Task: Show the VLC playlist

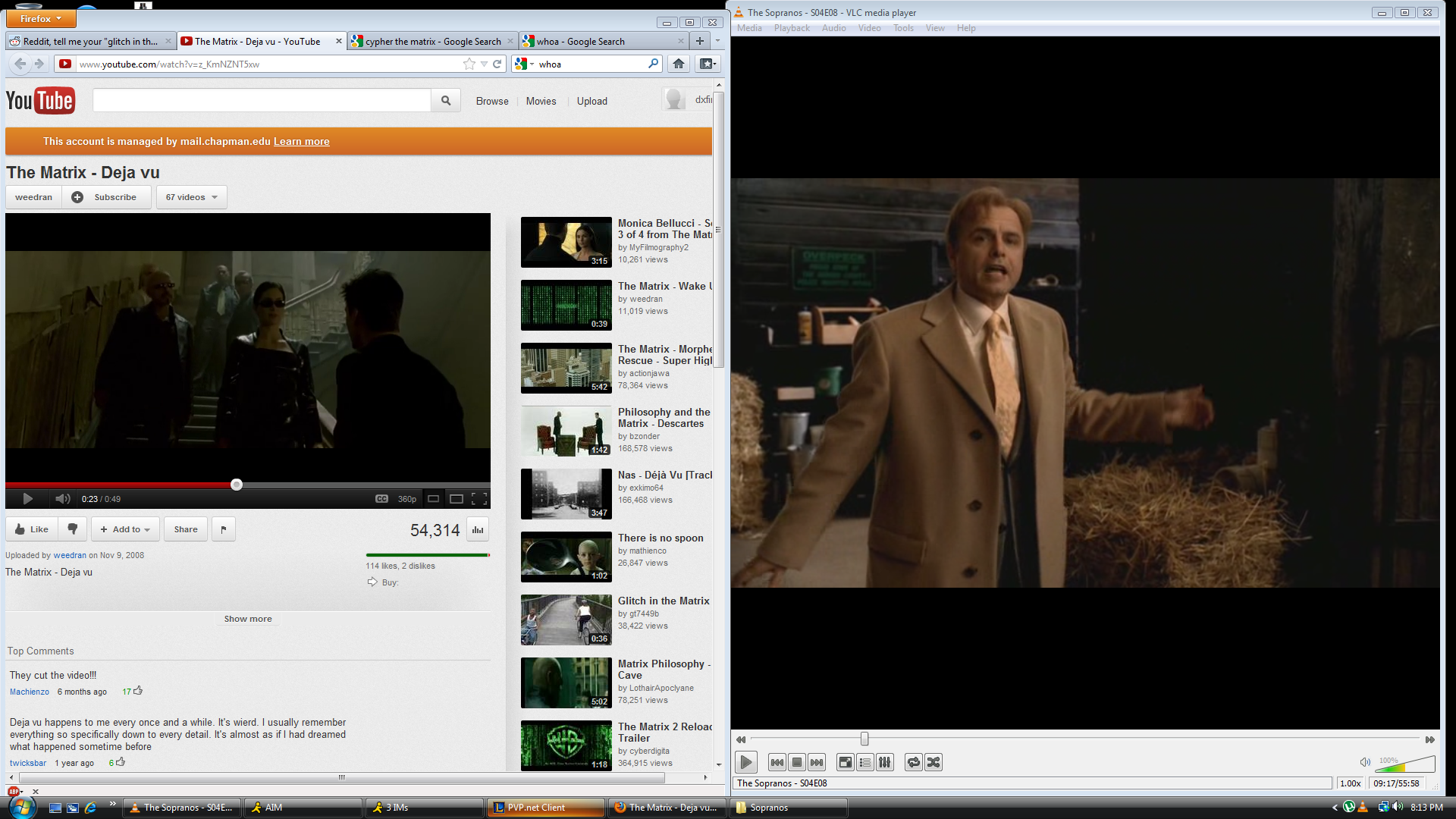Action: click(x=865, y=762)
